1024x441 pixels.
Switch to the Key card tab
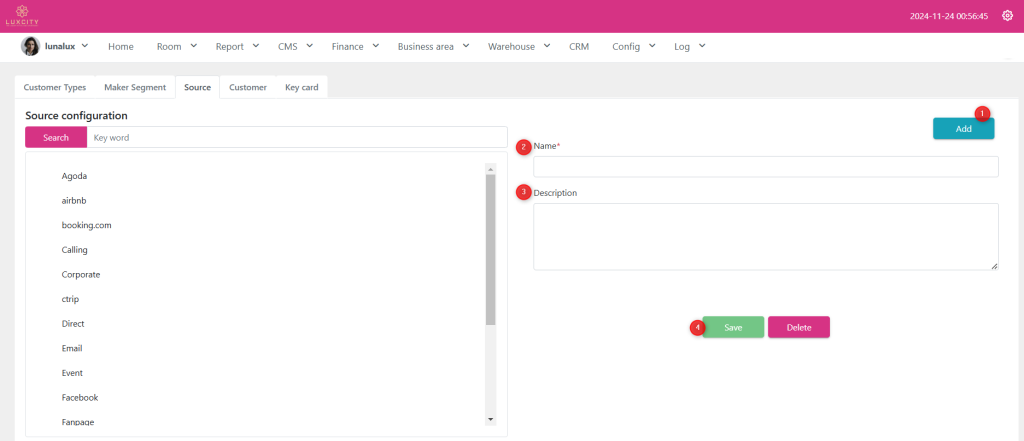(x=301, y=87)
